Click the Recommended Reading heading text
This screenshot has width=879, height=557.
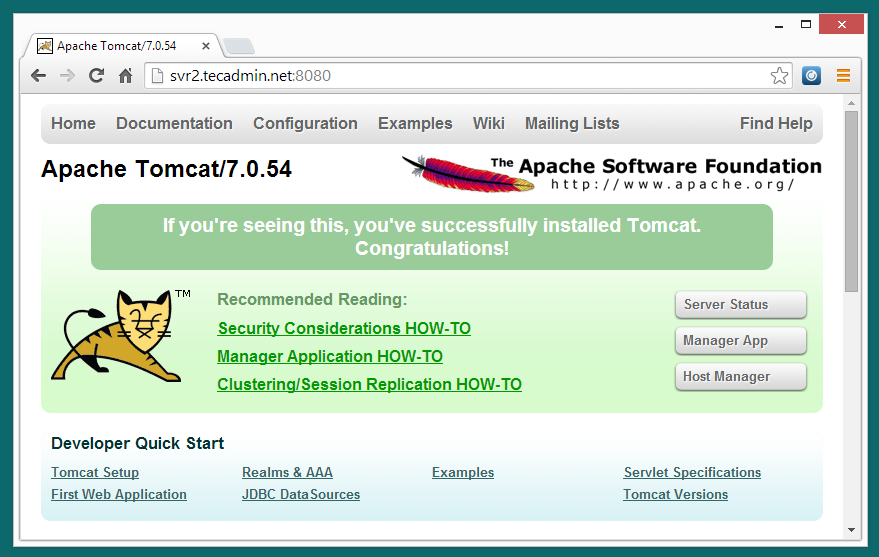point(312,299)
